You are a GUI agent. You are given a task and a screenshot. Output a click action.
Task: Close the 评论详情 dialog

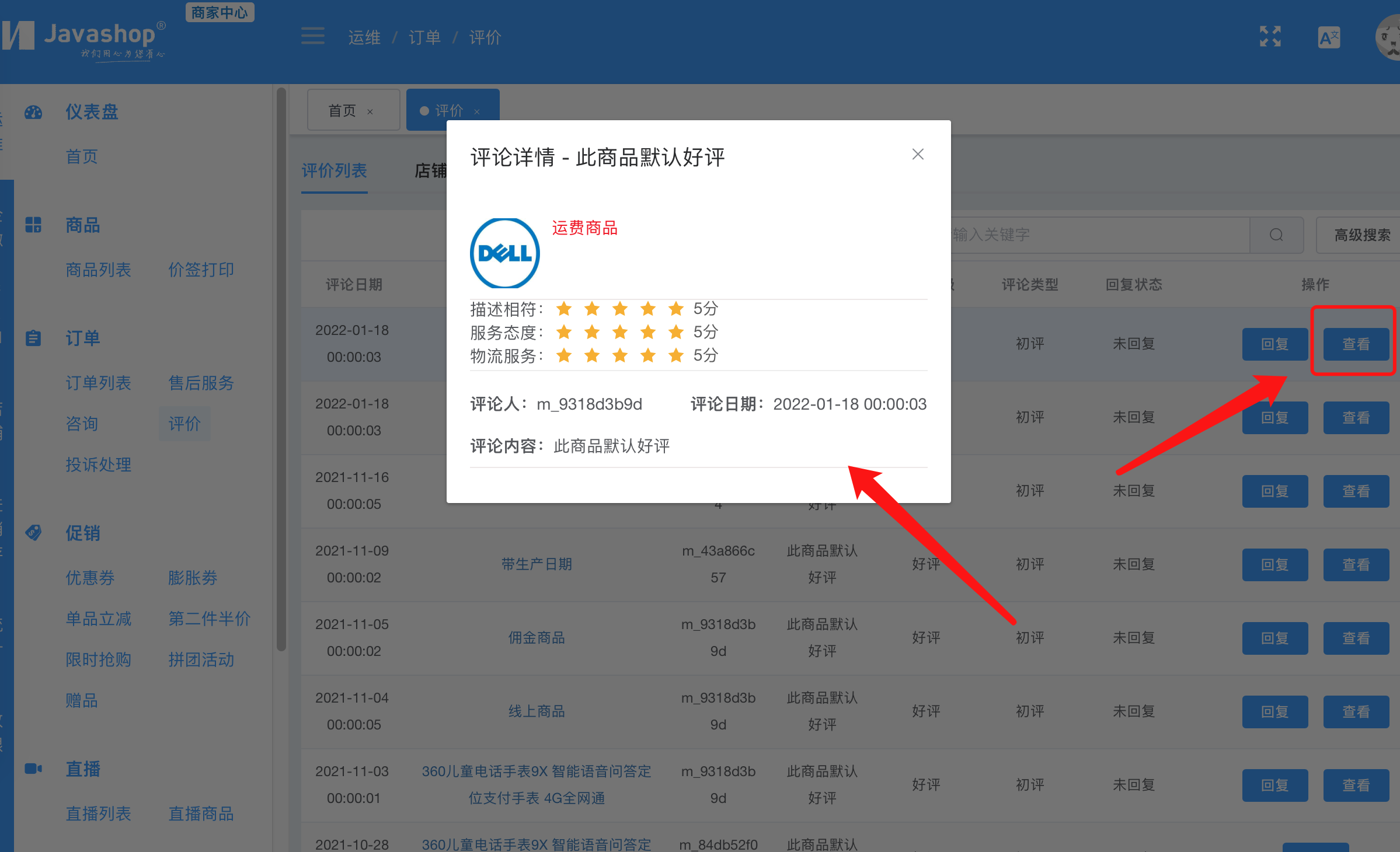(x=917, y=154)
